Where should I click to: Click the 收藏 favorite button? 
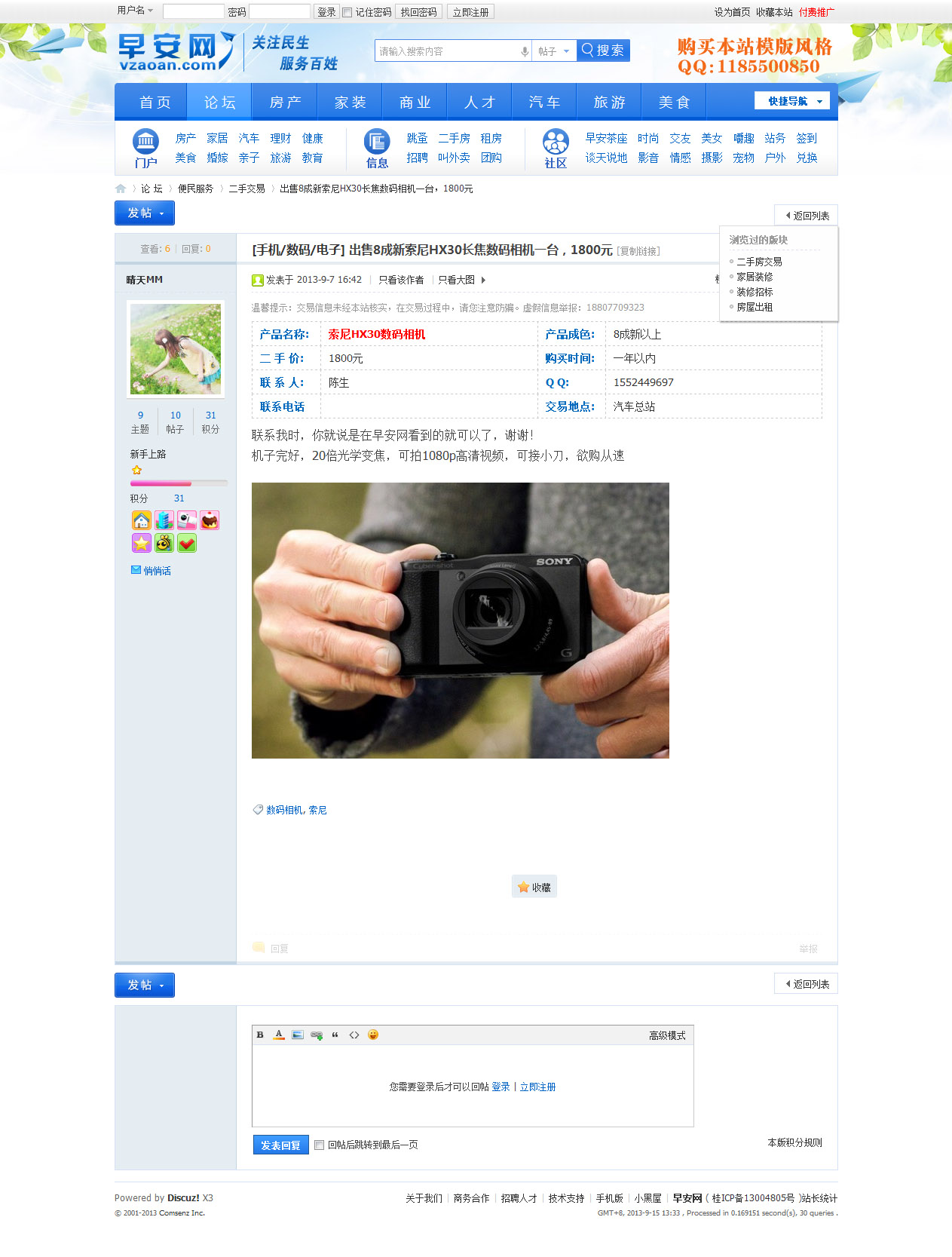point(534,888)
